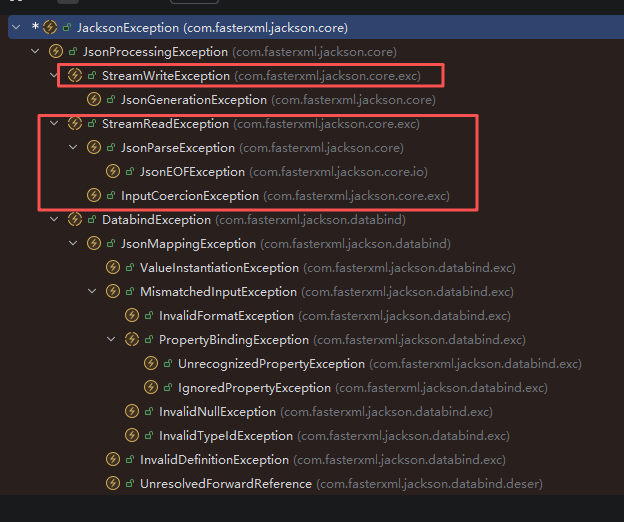Collapse the StreamWriteException branch
Image resolution: width=624 pixels, height=522 pixels.
(x=55, y=75)
